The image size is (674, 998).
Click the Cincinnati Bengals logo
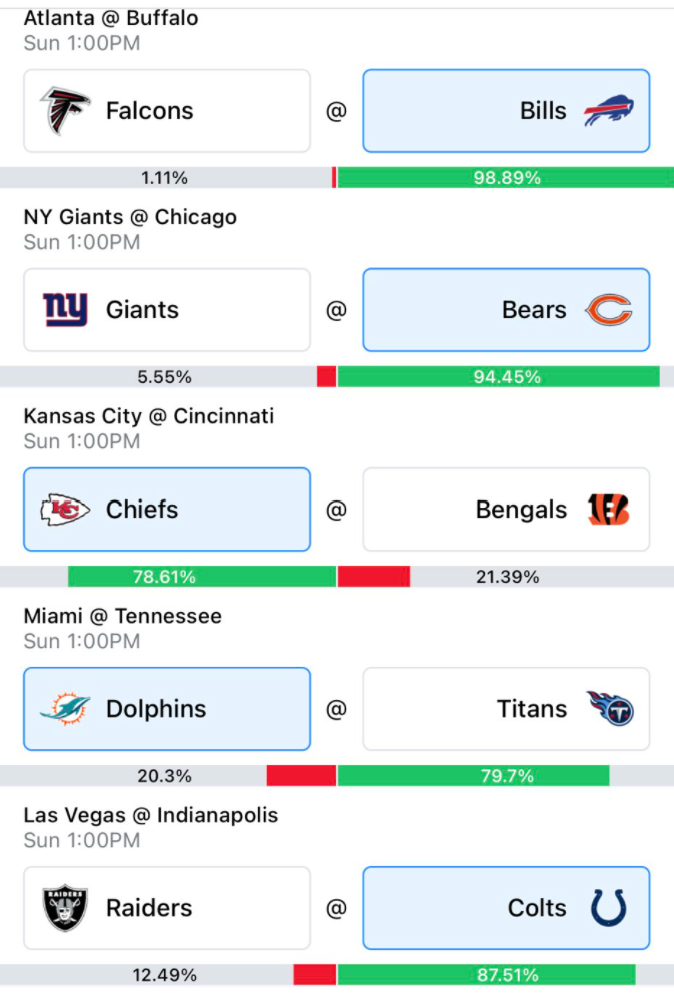(x=608, y=509)
